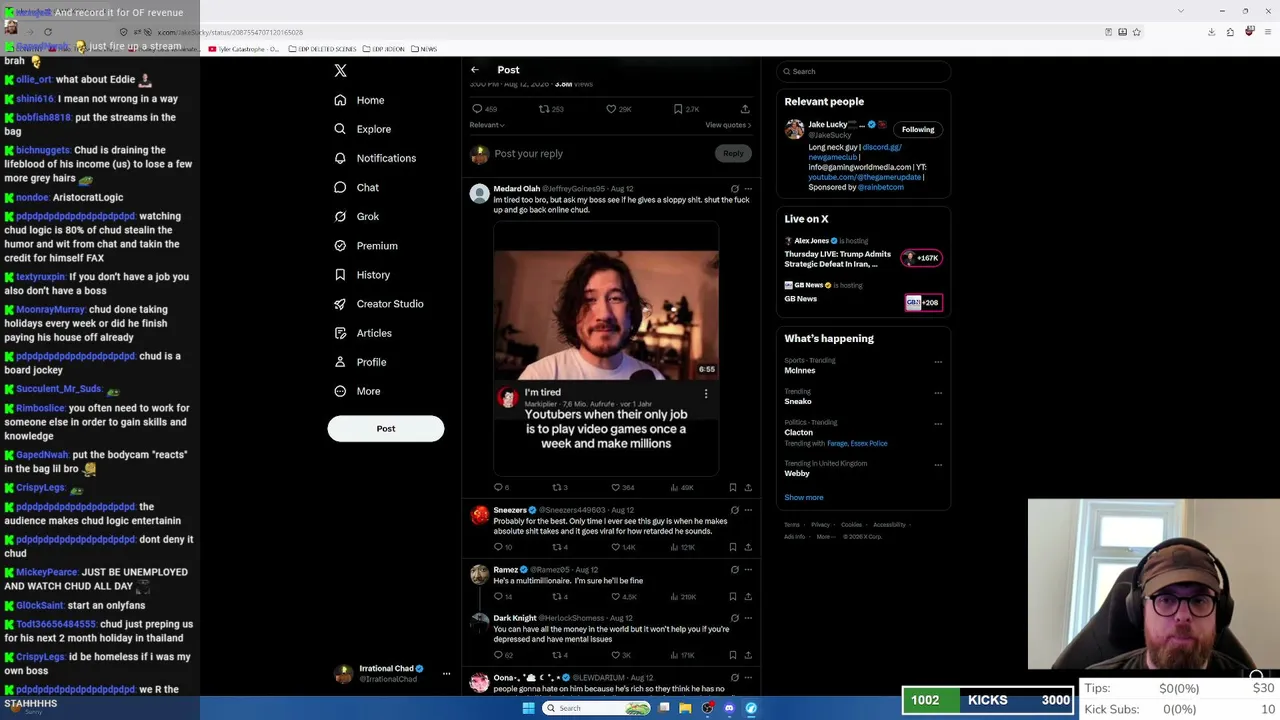Share Medard Olah's reply
The image size is (1280, 720).
748,488
